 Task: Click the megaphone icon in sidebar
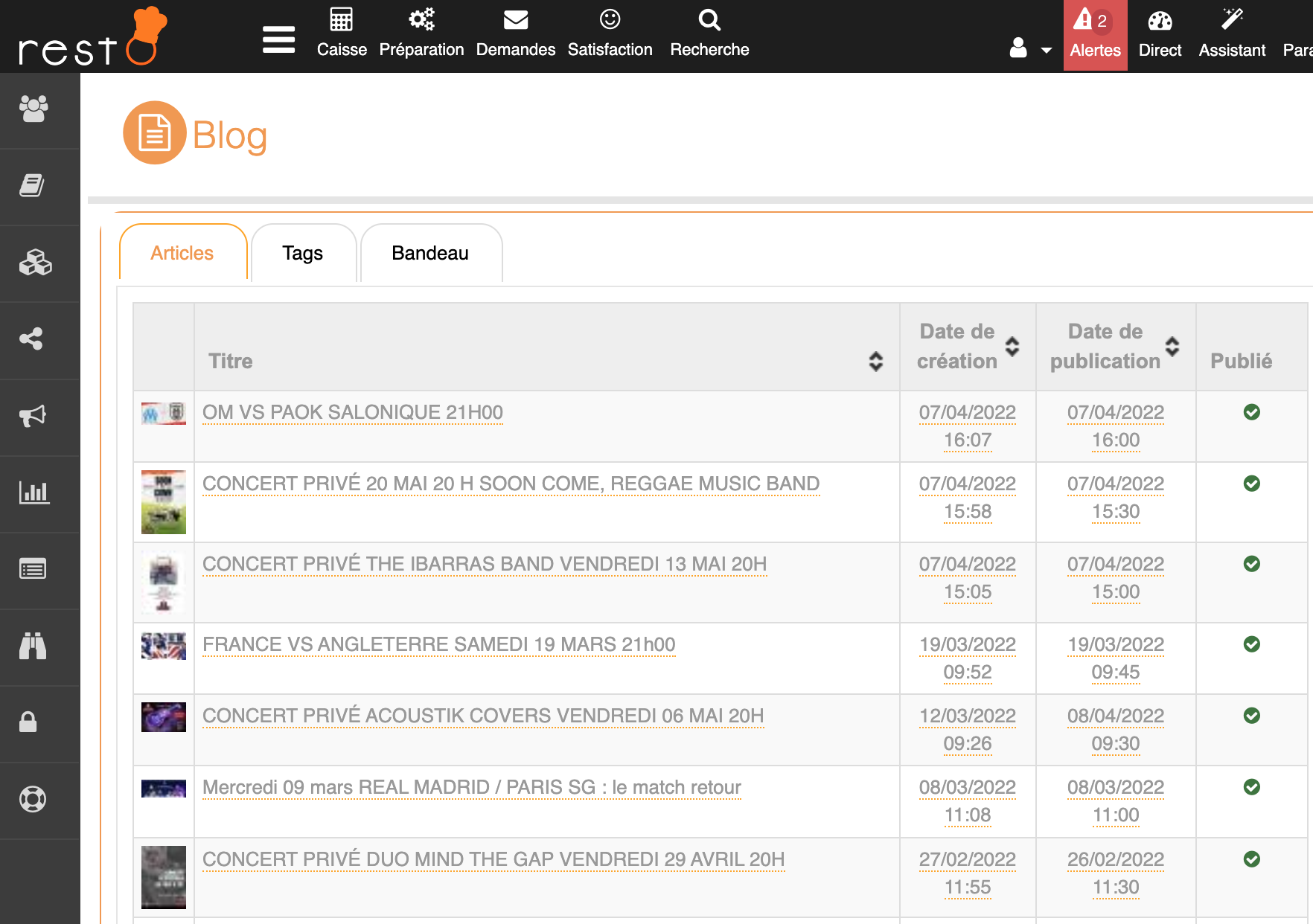[33, 416]
